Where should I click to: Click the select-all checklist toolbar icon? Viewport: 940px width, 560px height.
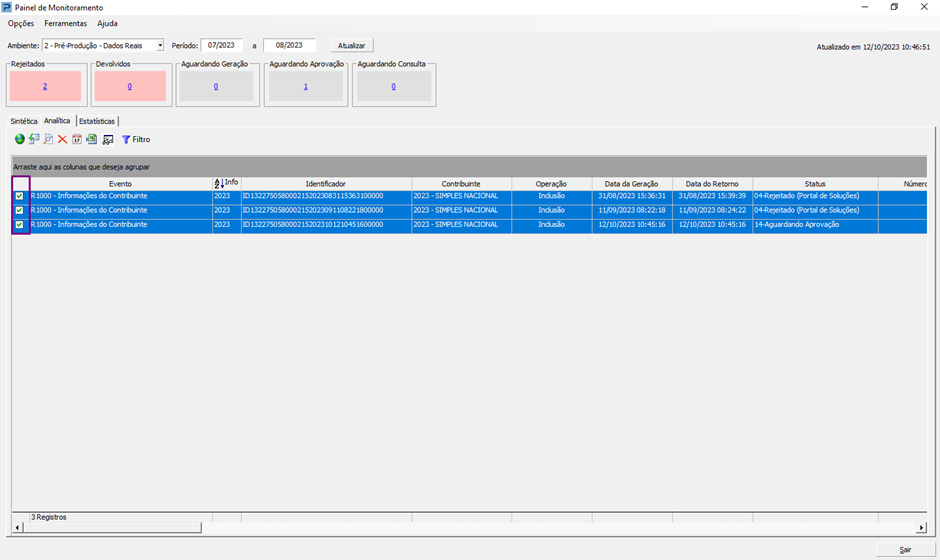coord(108,139)
